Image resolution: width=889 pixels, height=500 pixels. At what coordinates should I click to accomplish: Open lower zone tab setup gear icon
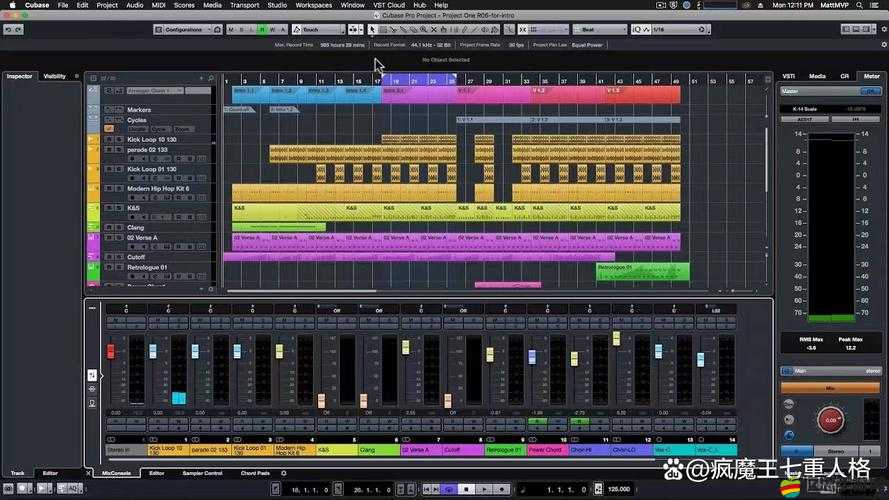point(284,473)
